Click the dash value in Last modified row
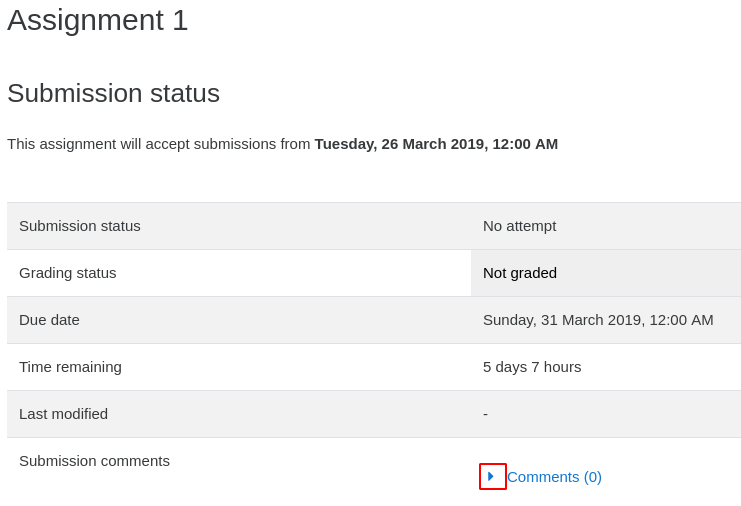 485,414
